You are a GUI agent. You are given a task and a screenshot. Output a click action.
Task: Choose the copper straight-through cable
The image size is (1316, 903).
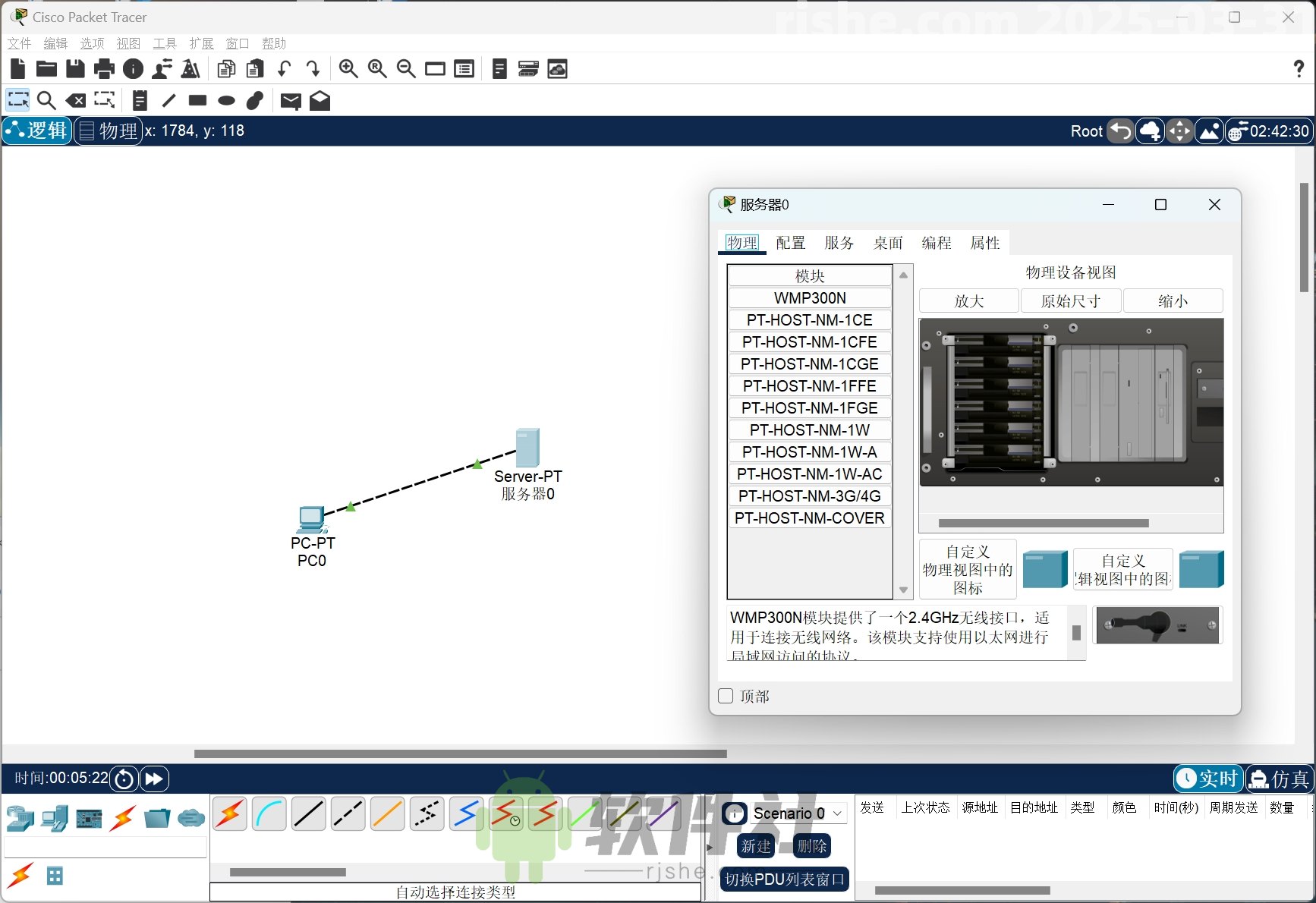[x=309, y=814]
